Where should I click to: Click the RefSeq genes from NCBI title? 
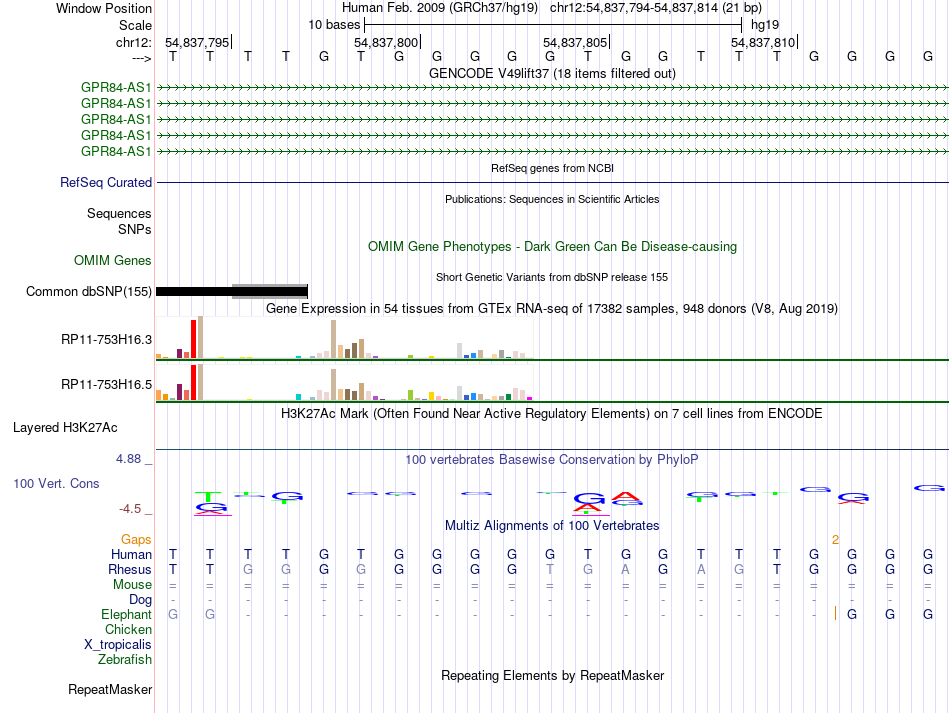pyautogui.click(x=552, y=168)
